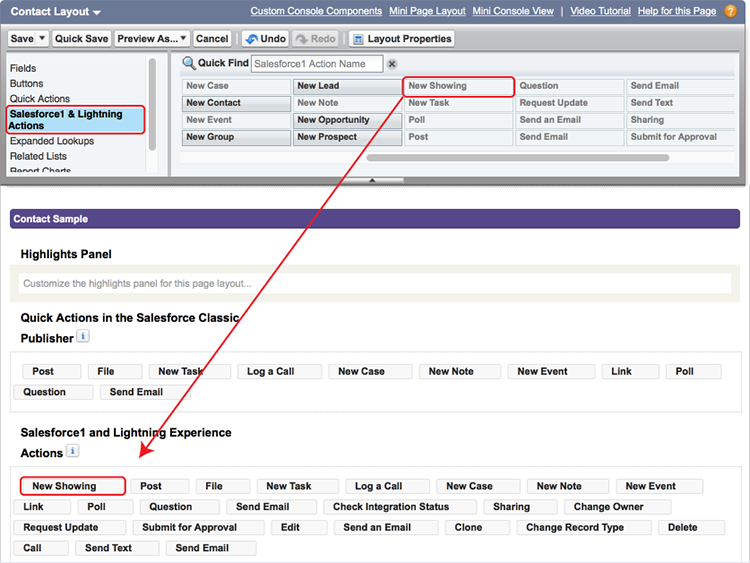
Task: Select Send an Email in Lightning Actions
Action: tap(386, 528)
